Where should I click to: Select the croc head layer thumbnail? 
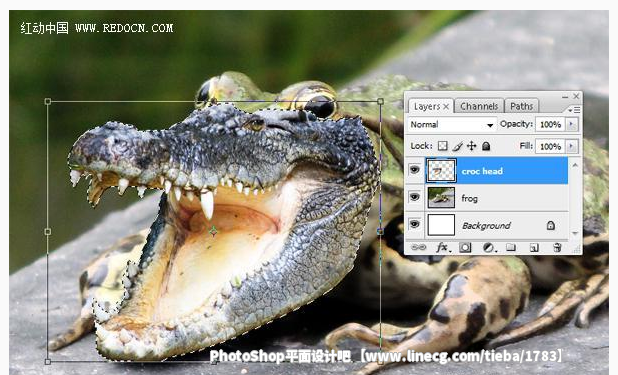click(x=441, y=170)
